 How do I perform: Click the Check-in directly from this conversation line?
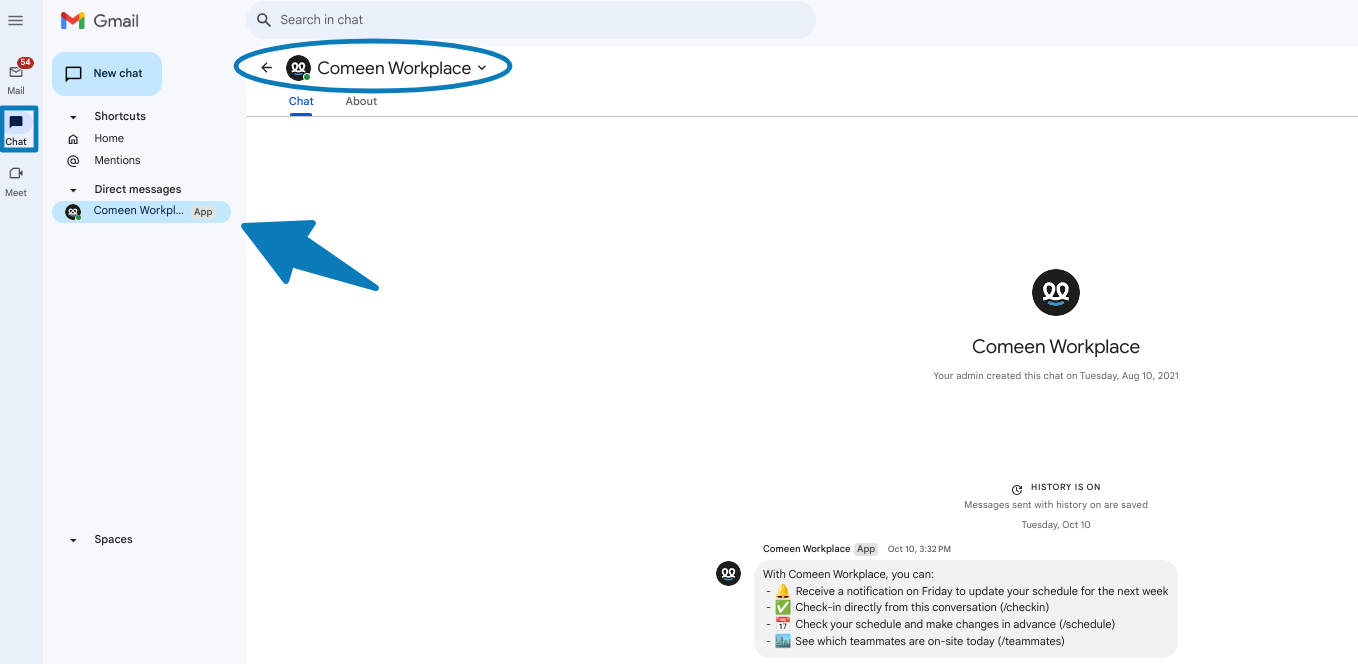pyautogui.click(x=907, y=607)
